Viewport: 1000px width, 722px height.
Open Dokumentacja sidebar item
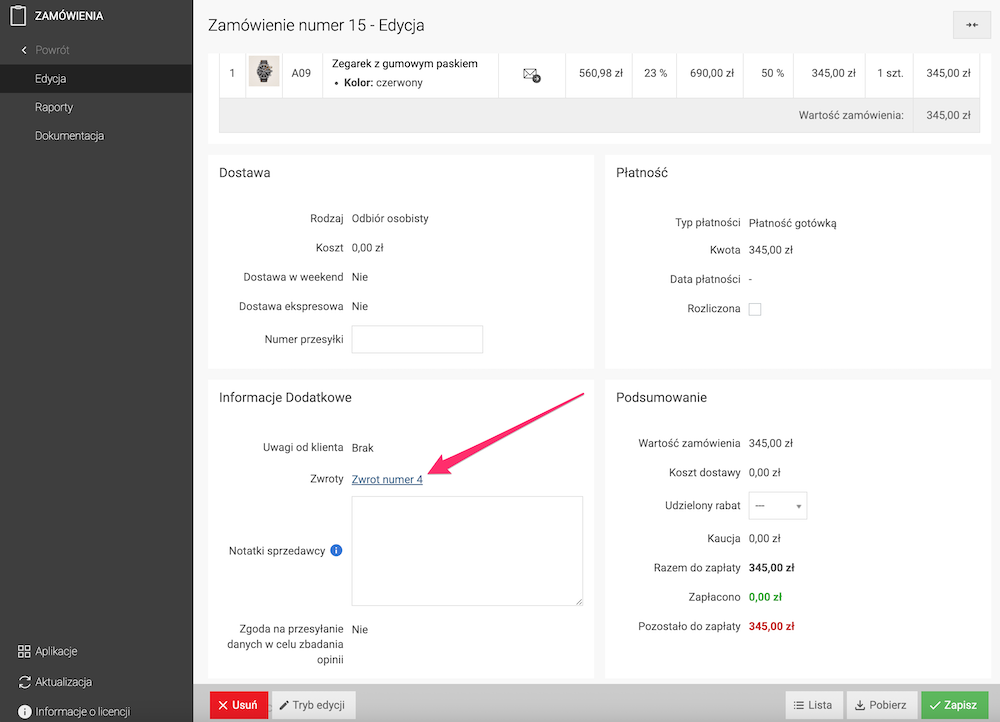(x=70, y=136)
